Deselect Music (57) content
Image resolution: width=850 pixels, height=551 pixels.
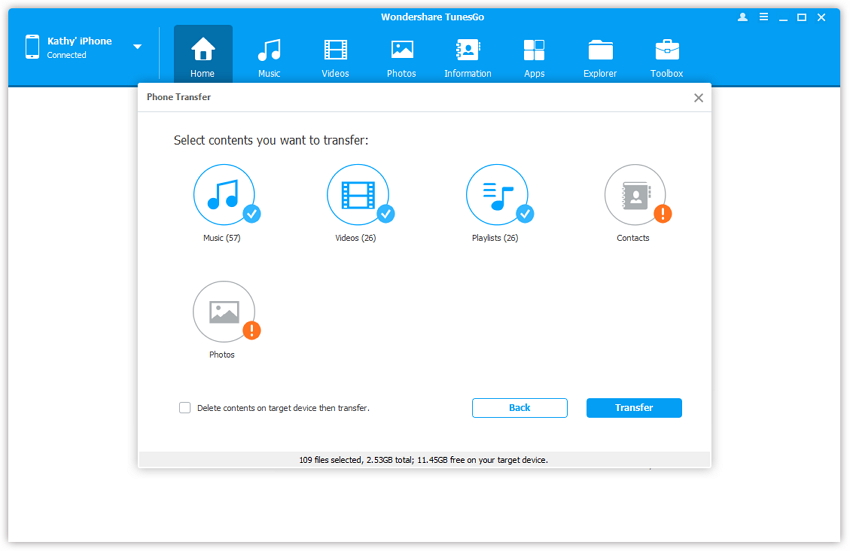pos(224,195)
